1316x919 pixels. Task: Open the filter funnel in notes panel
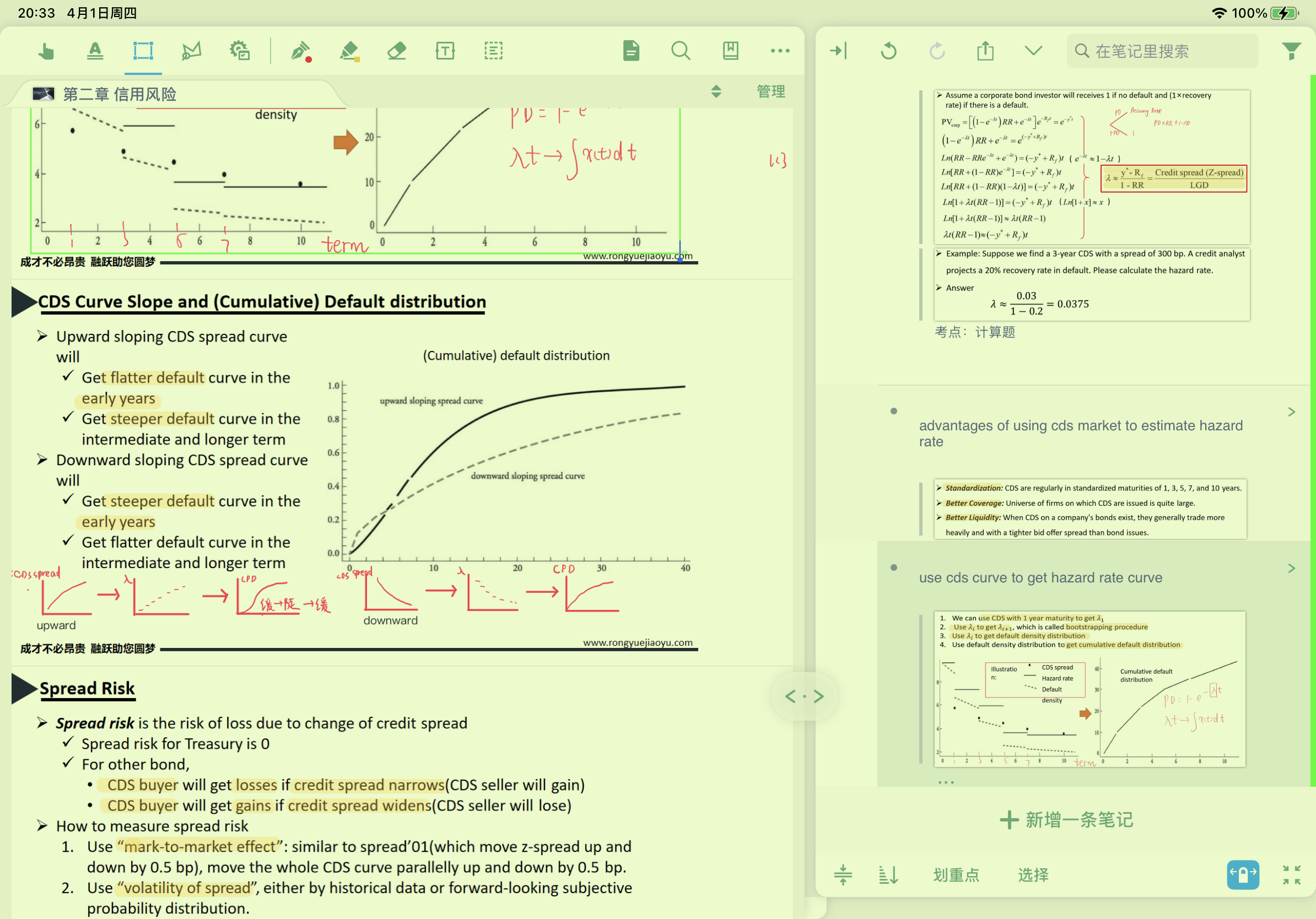pos(1291,51)
